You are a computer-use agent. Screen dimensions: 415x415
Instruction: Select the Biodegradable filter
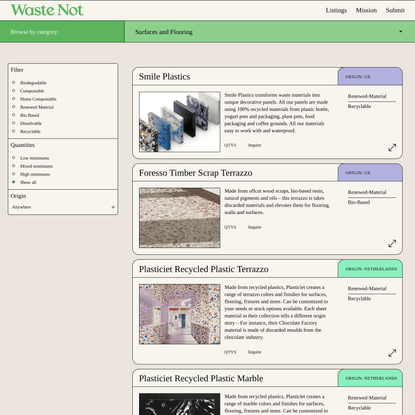tap(14, 82)
